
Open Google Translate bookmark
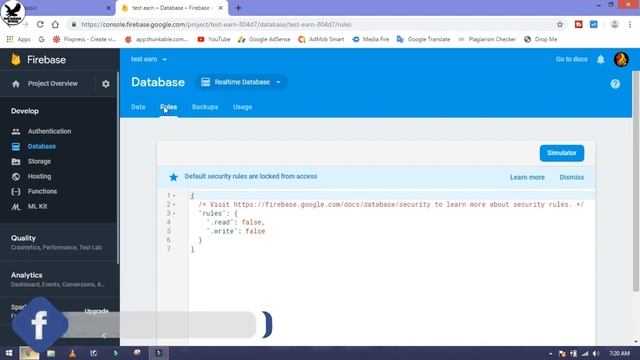tap(423, 39)
